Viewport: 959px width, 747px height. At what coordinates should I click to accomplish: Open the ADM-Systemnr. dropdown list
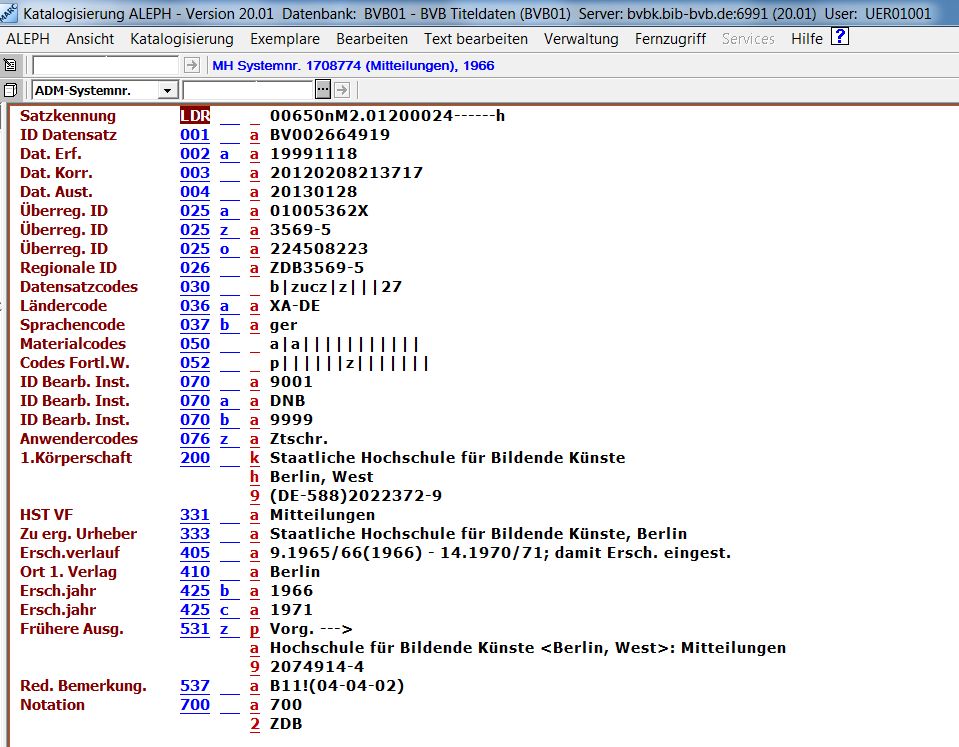167,90
